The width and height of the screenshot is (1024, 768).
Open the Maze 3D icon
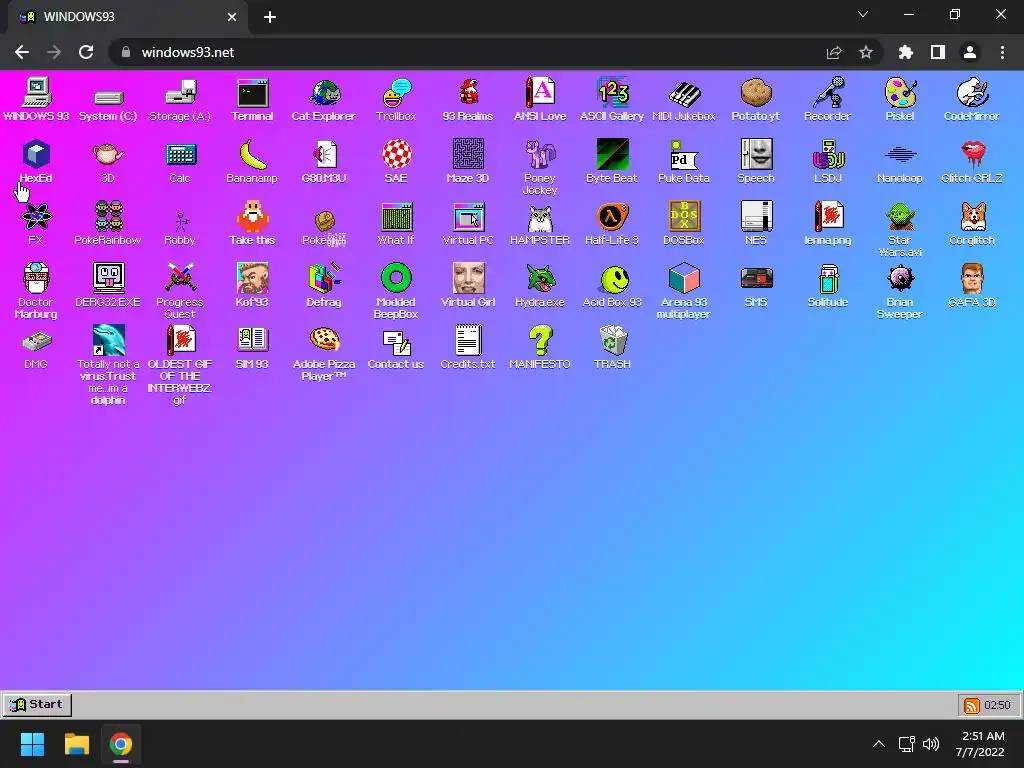468,161
